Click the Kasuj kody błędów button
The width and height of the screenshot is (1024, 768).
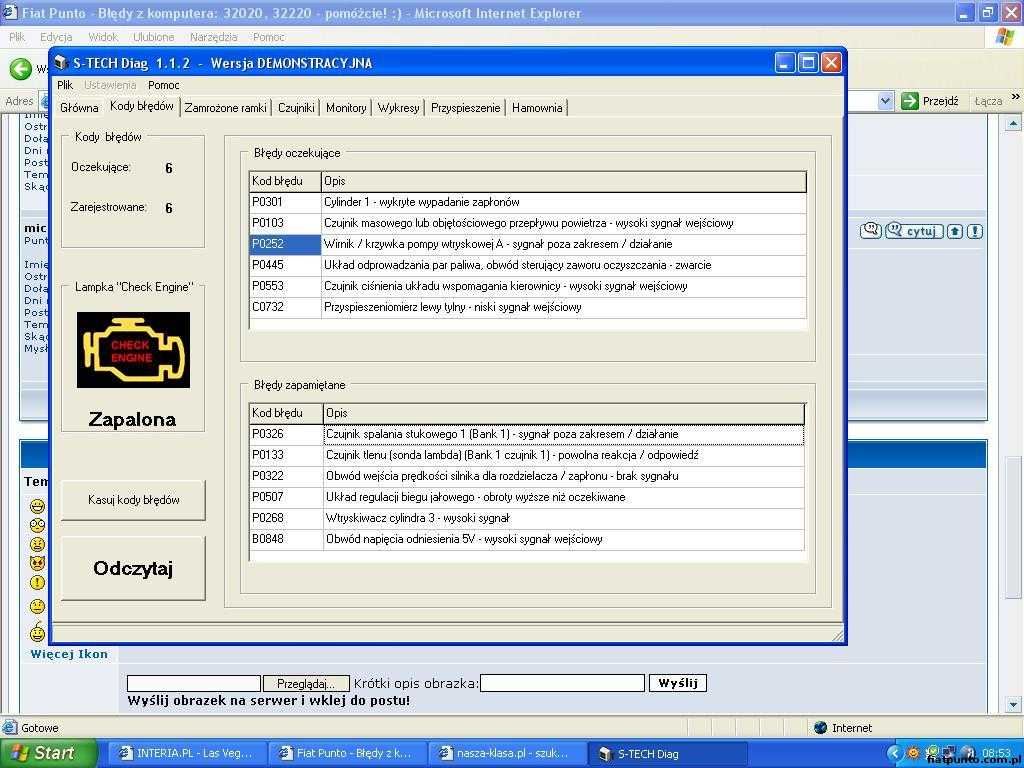pos(133,500)
